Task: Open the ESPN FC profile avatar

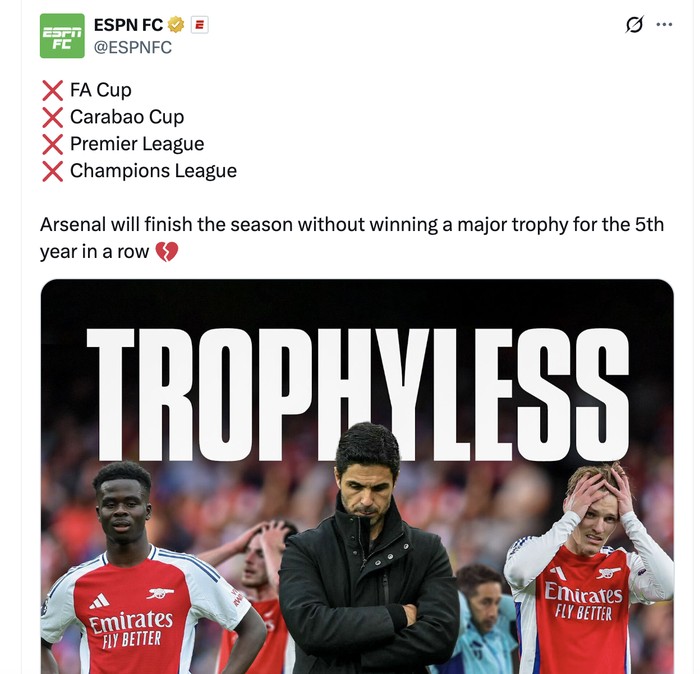Action: click(62, 36)
